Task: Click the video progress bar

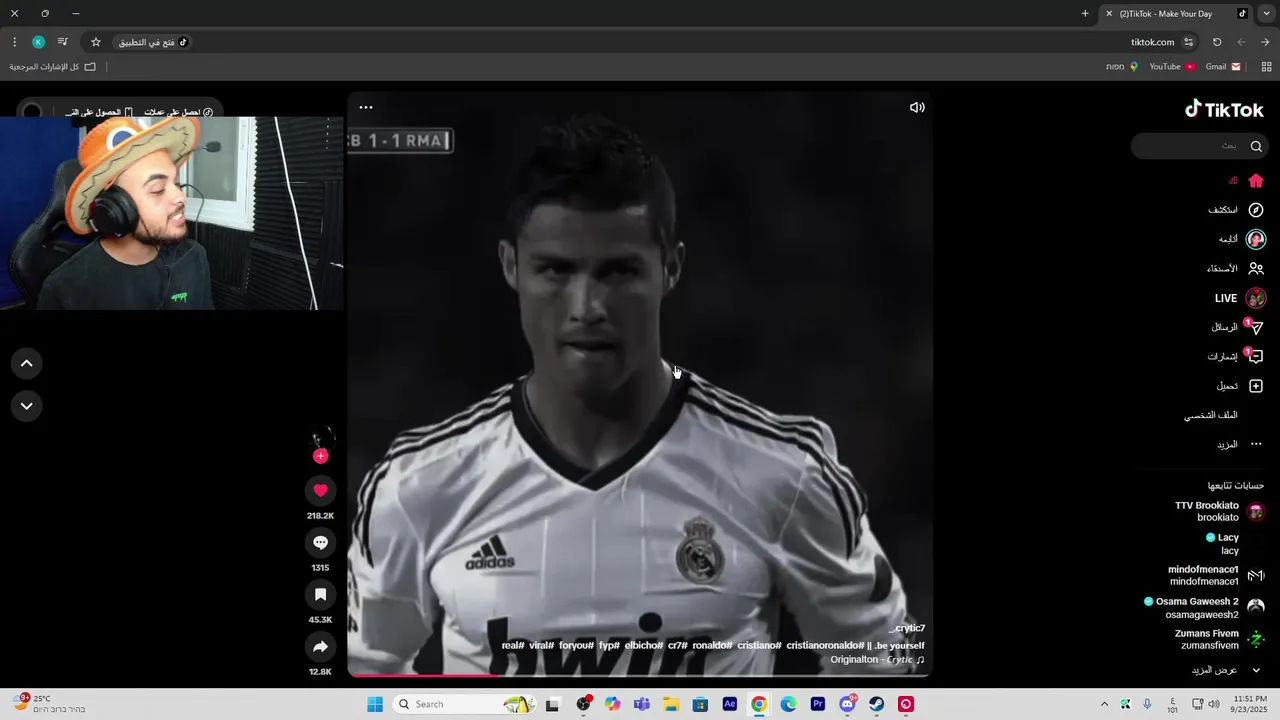Action: coord(640,675)
